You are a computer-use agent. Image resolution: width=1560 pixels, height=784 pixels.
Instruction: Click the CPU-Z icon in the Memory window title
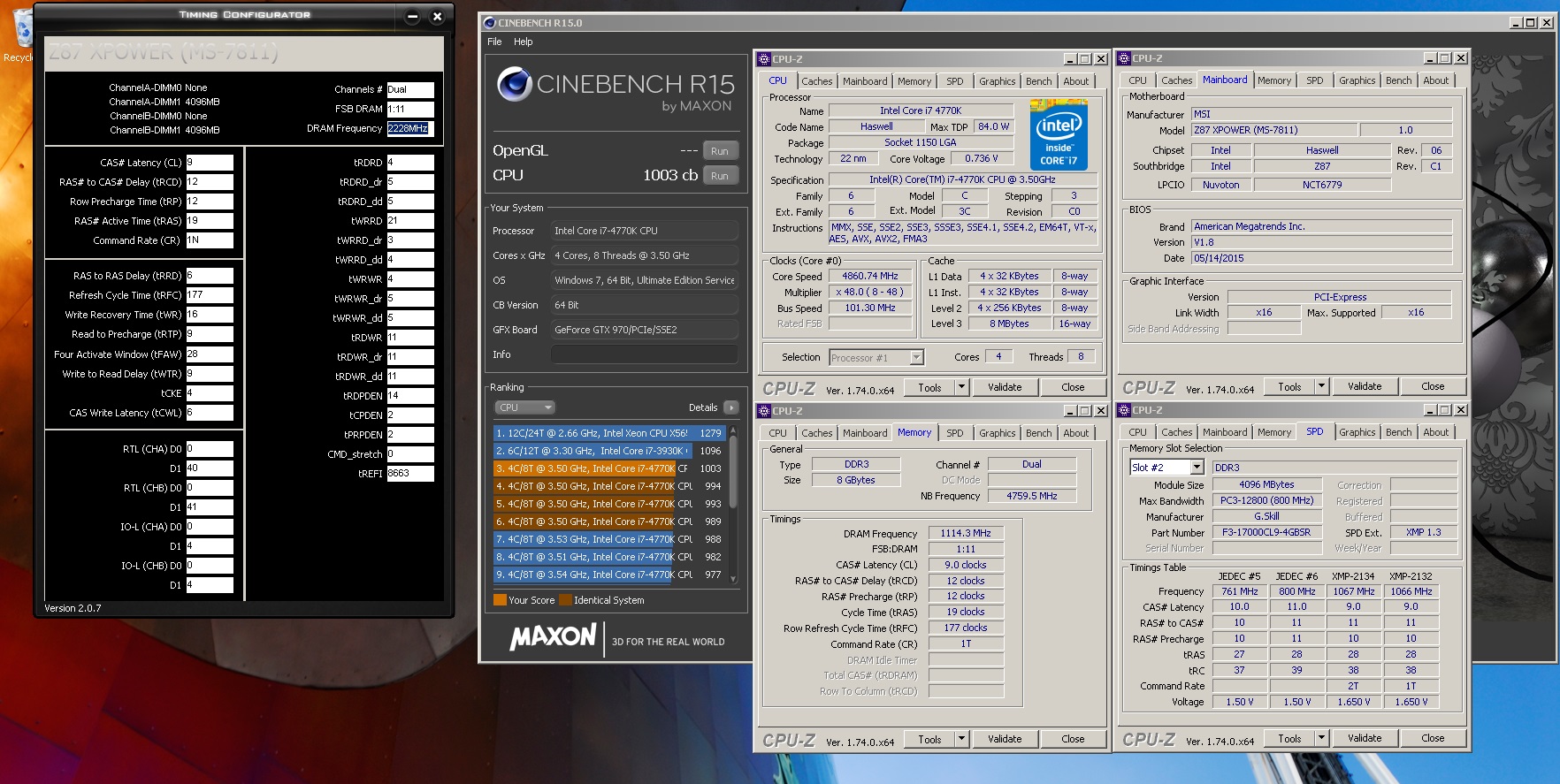click(x=764, y=411)
